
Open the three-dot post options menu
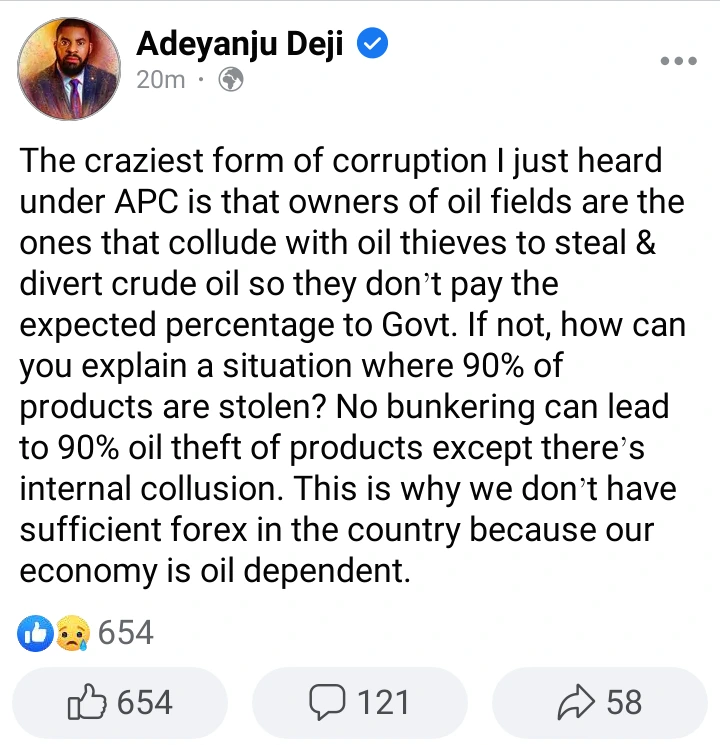click(x=678, y=61)
